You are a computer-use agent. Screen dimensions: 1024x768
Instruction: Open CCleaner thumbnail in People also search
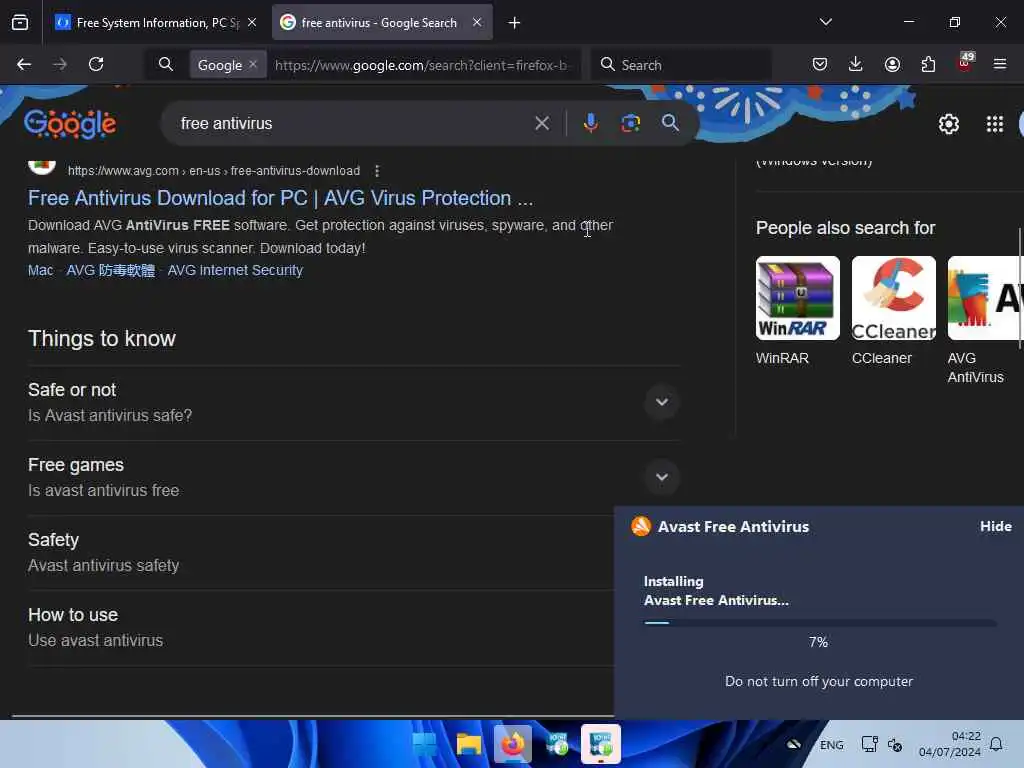tap(893, 298)
